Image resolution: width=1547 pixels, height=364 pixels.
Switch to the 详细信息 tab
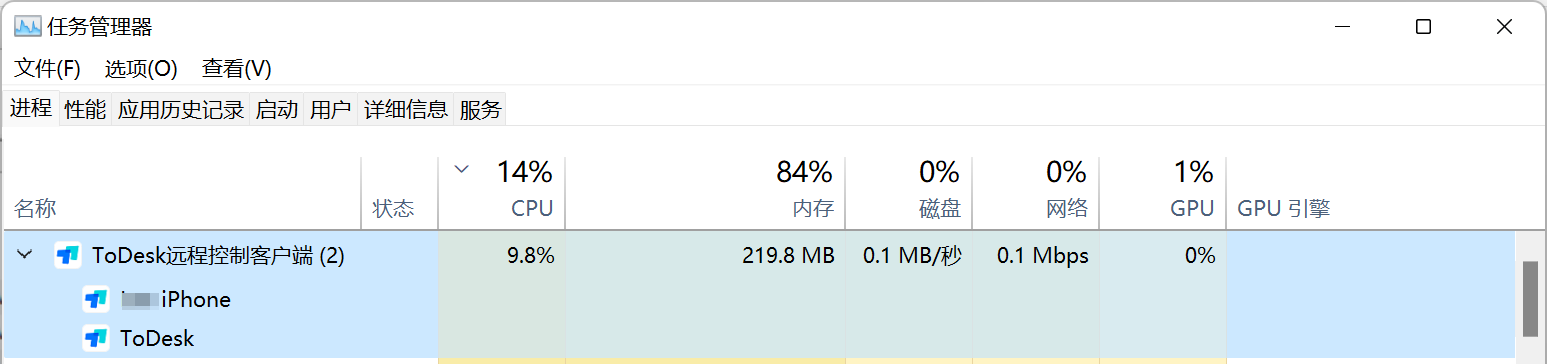click(x=406, y=110)
